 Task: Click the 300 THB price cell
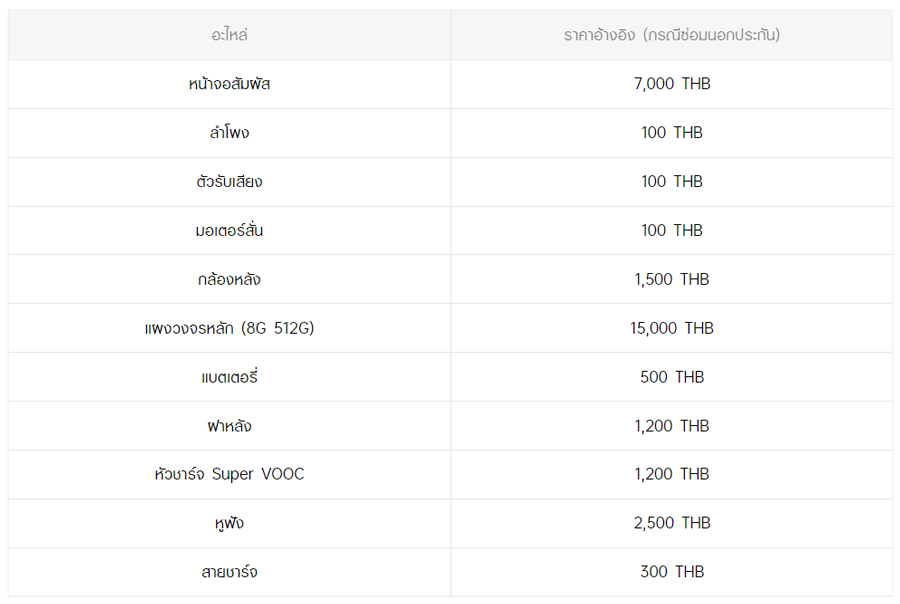[x=671, y=572]
